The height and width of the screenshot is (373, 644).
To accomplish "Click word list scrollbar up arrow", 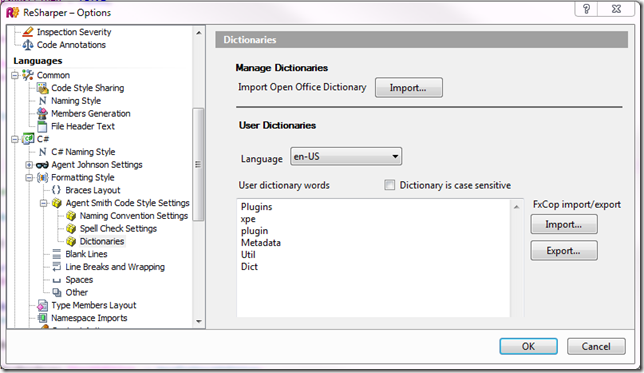I will [x=517, y=207].
